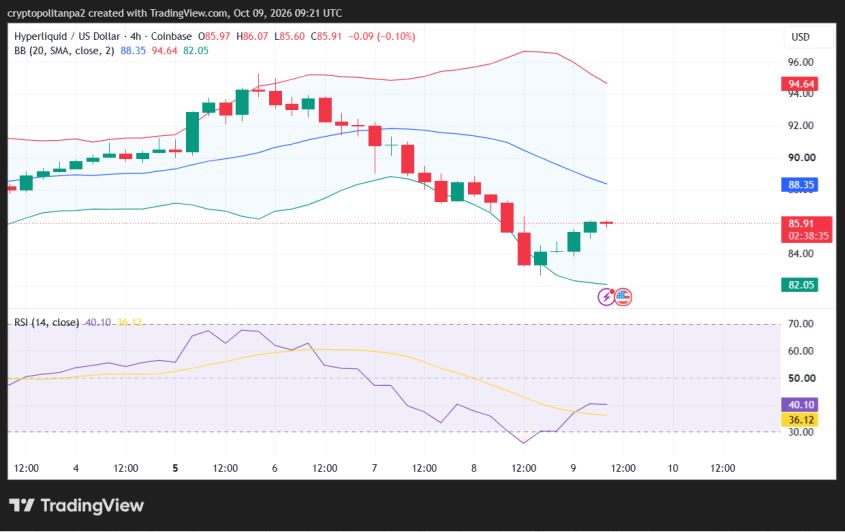The height and width of the screenshot is (532, 845).
Task: Click the change value −0.09 (−0.10%)
Action: click(x=382, y=36)
